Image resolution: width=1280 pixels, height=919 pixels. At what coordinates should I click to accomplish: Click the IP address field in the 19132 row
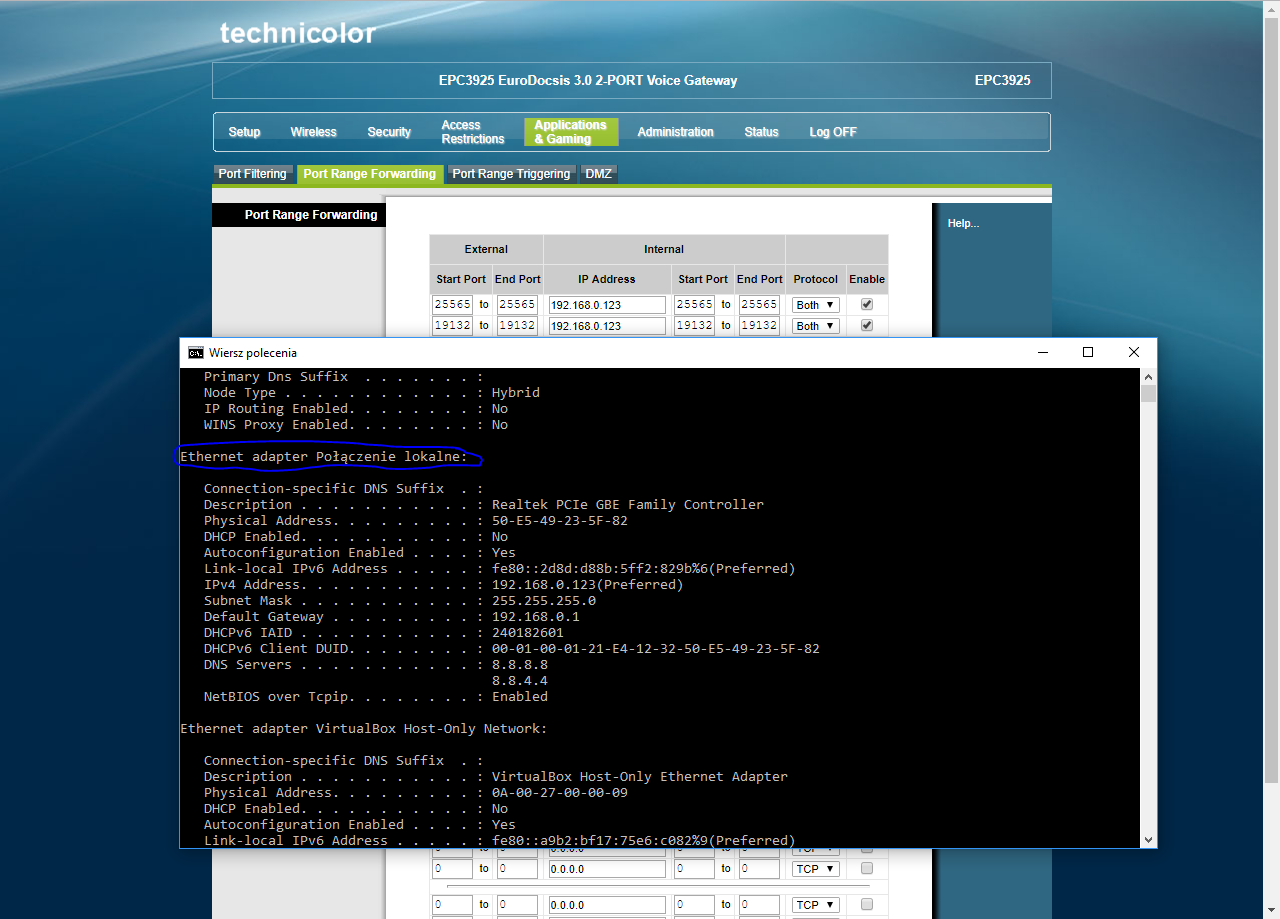coord(607,326)
